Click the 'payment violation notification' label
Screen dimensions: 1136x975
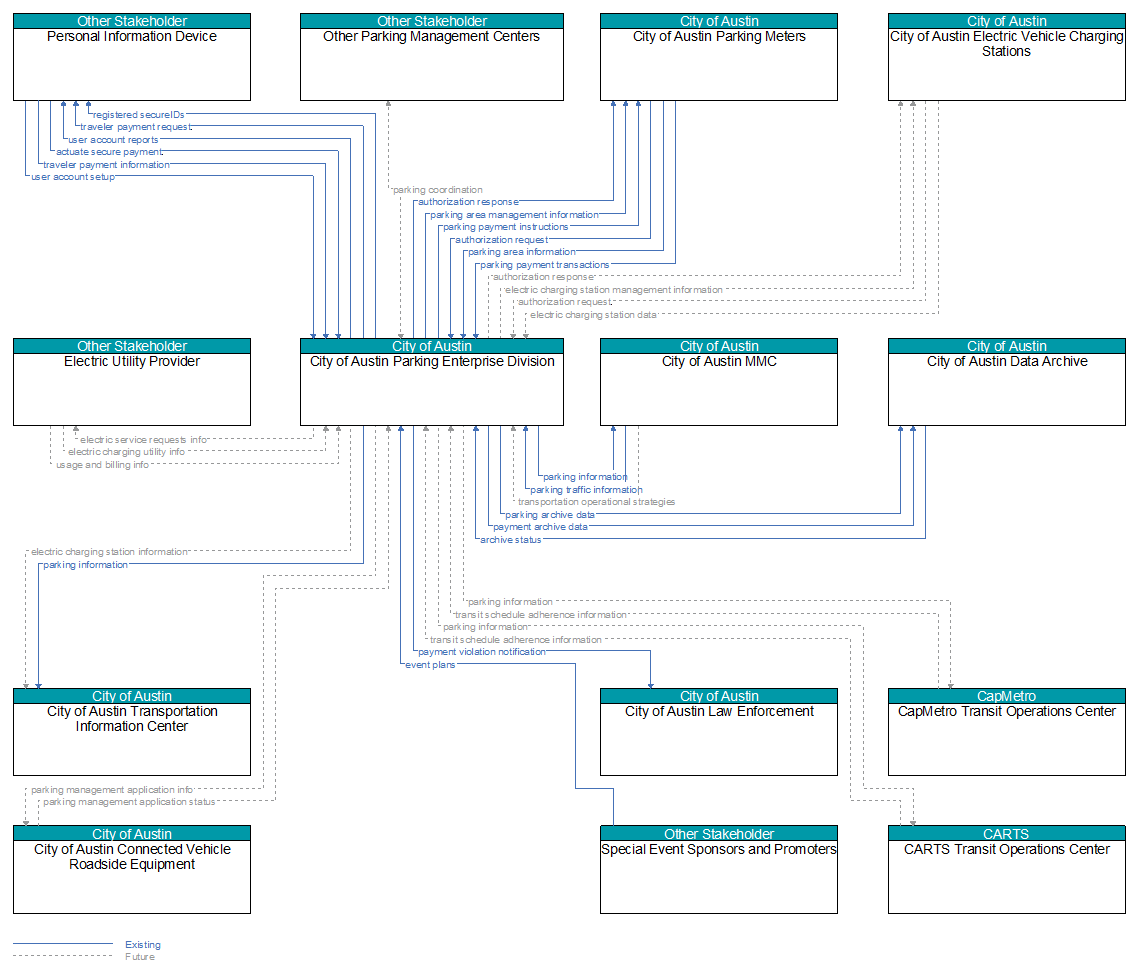483,652
